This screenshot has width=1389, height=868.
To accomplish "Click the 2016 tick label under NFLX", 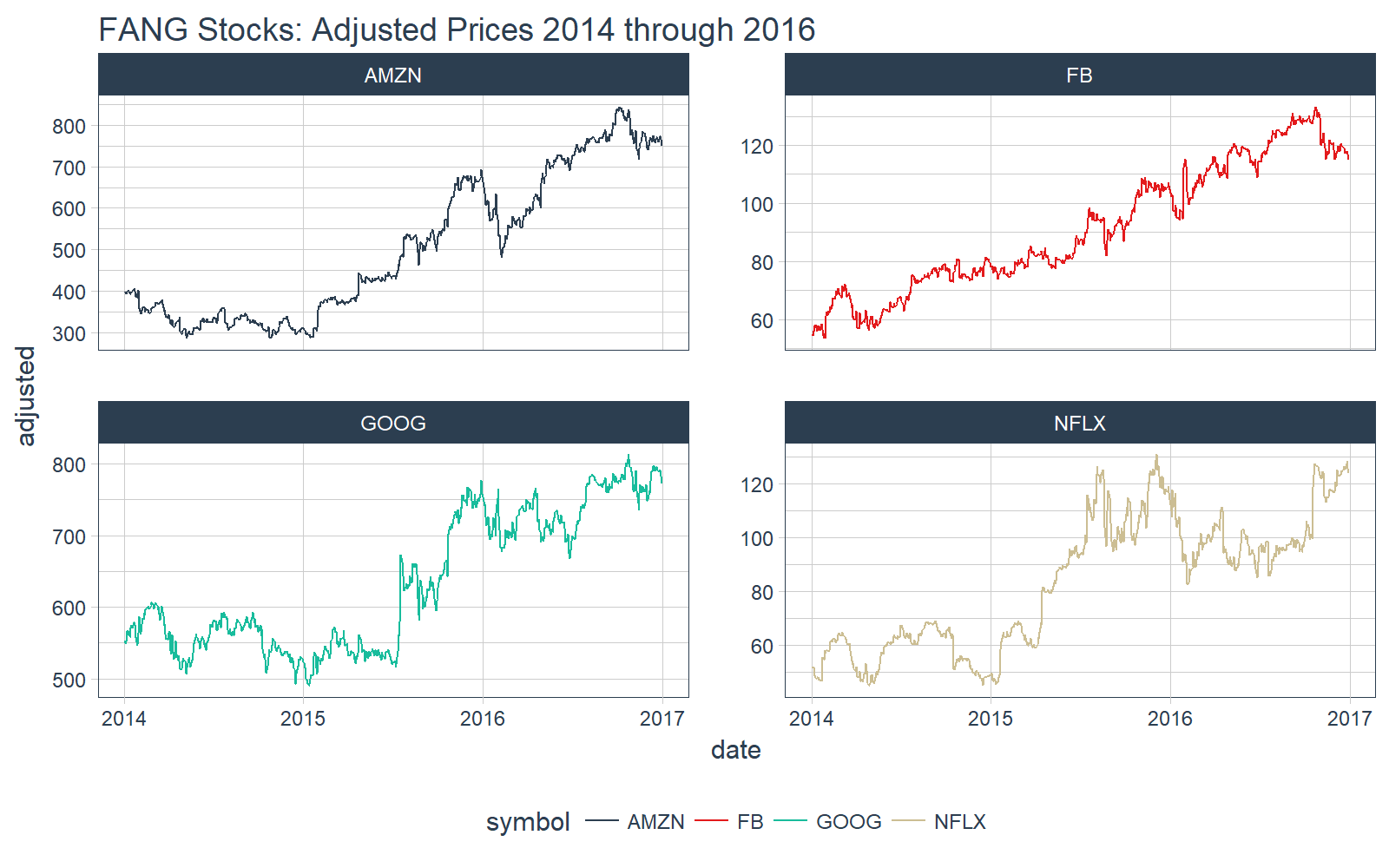I will (1170, 719).
